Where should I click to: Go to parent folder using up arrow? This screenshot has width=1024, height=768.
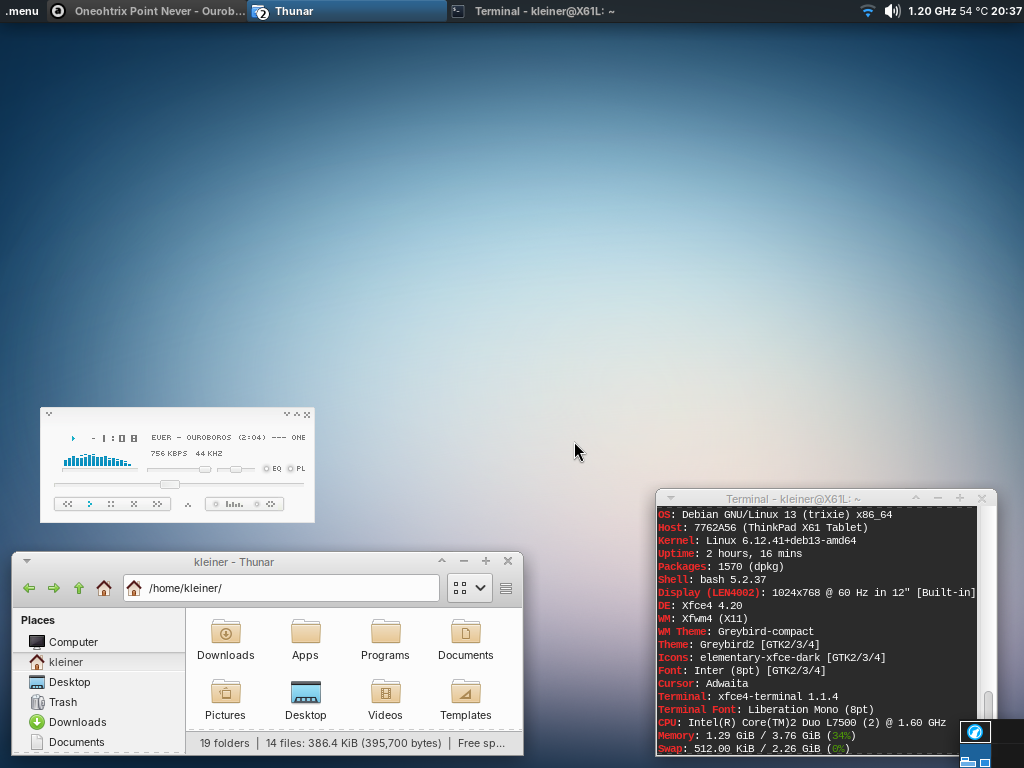[x=79, y=588]
